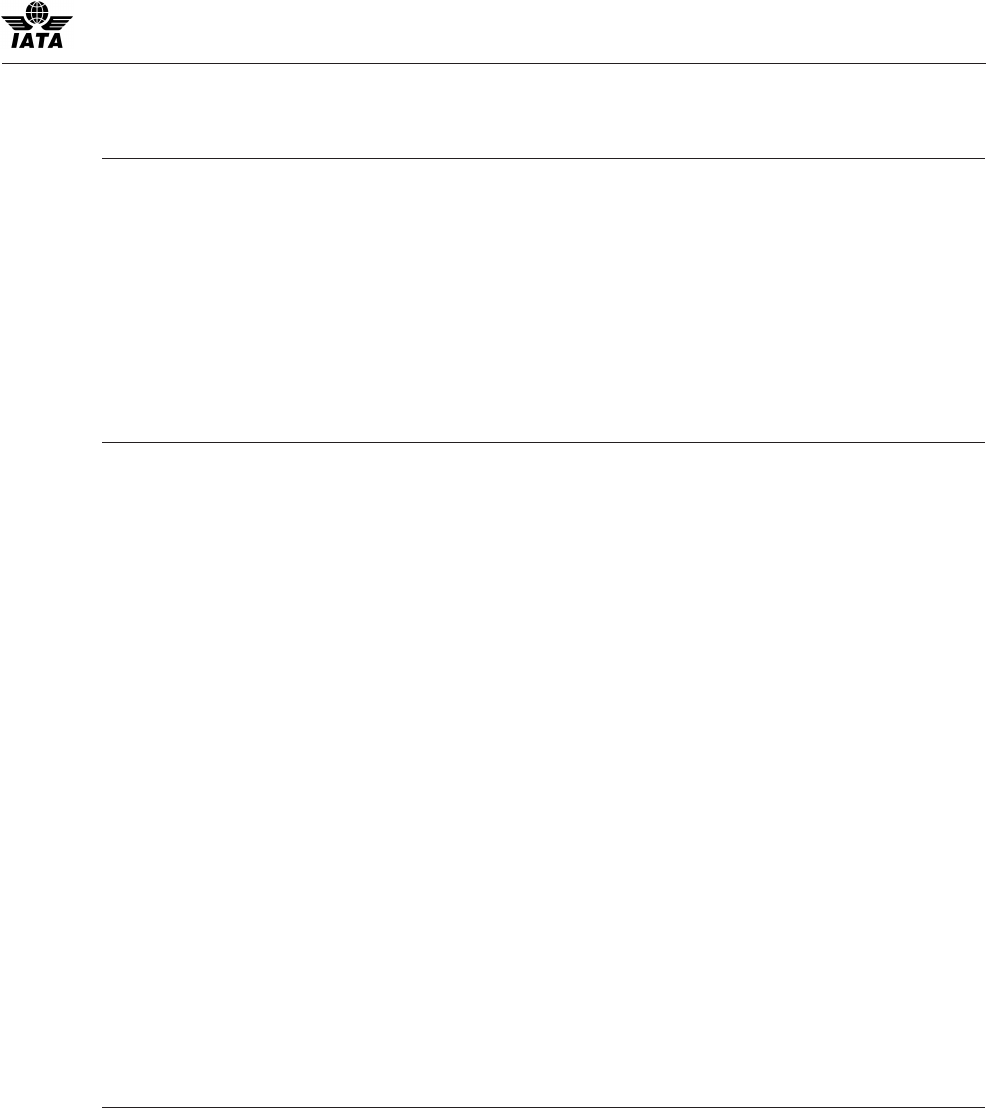Click the top rule of first section
986x1108 pixels.
coord(544,158)
